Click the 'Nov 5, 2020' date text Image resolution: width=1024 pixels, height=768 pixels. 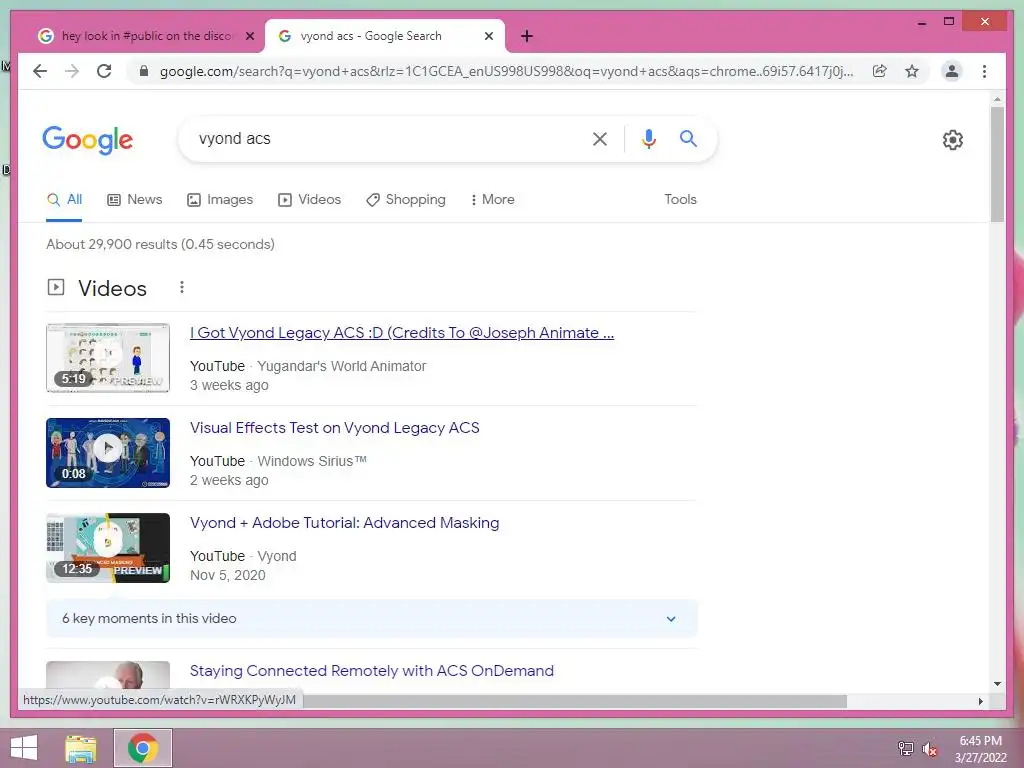[228, 575]
